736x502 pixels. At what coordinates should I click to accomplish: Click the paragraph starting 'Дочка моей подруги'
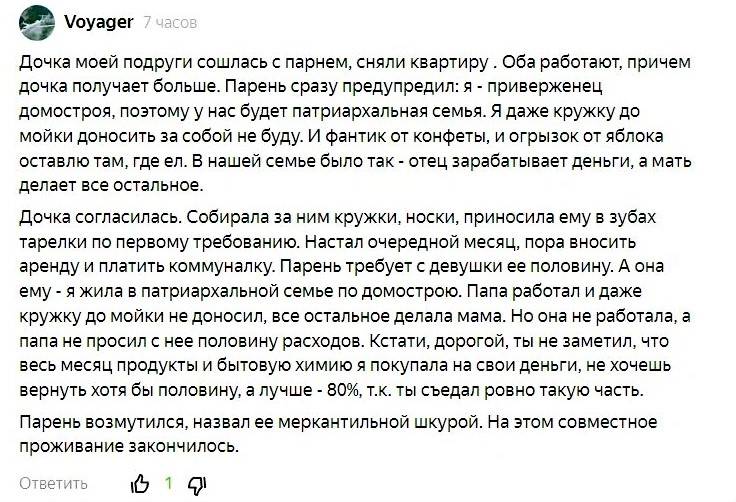[x=355, y=124]
